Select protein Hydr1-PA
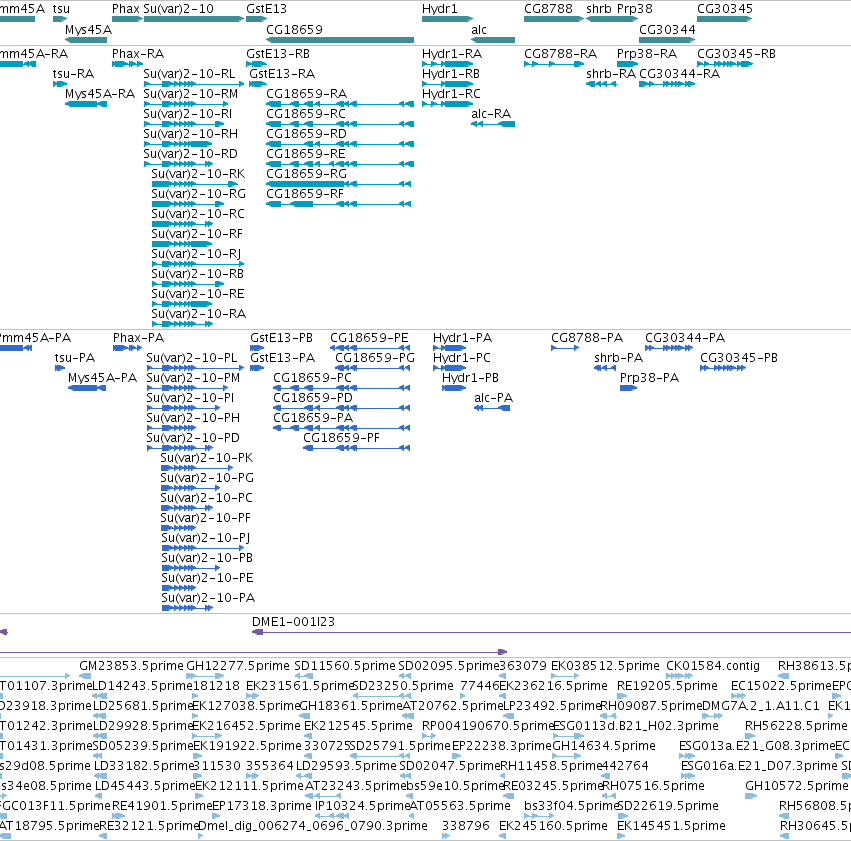Image resolution: width=851 pixels, height=841 pixels. [x=462, y=338]
